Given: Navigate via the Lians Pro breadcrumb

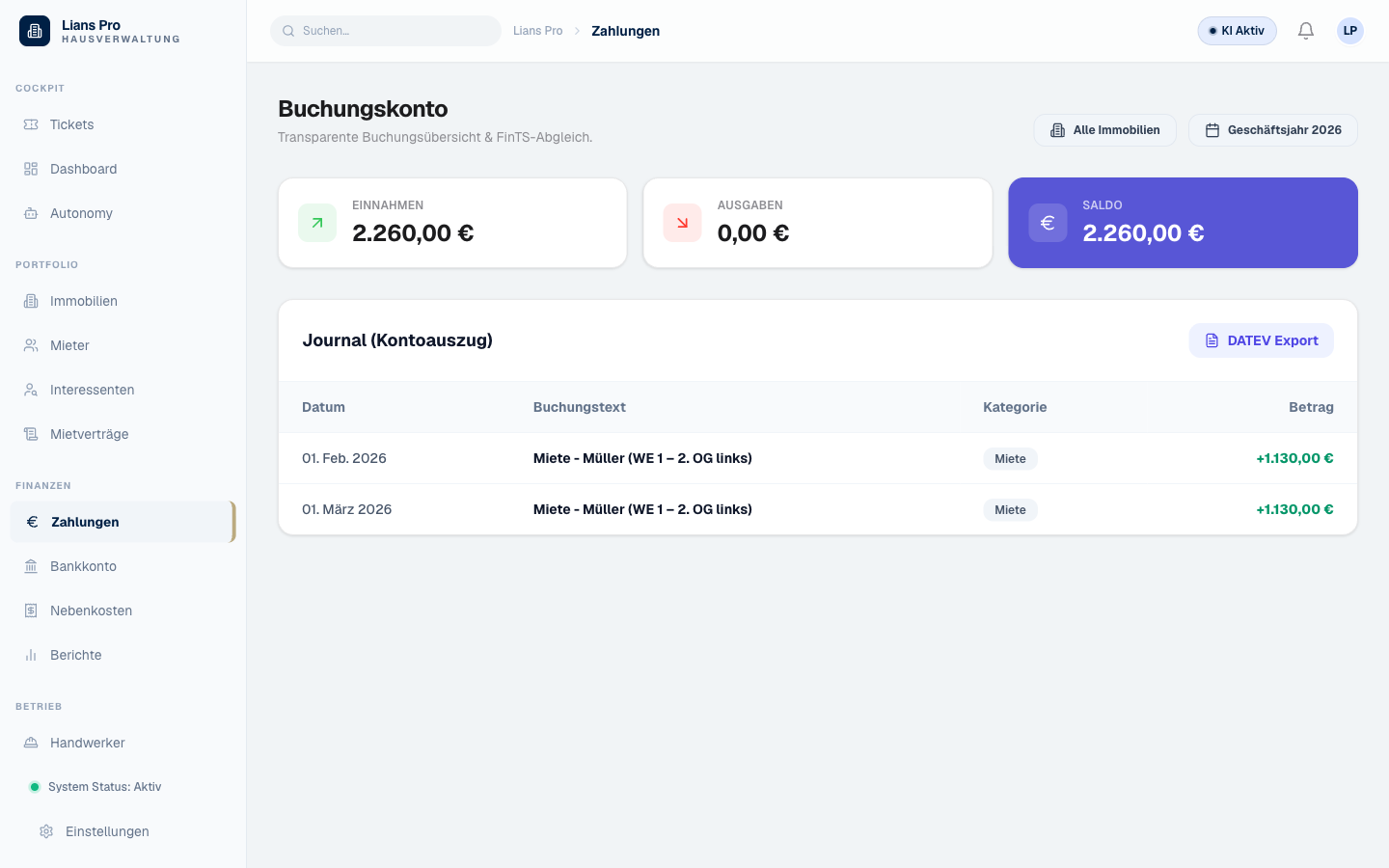Looking at the screenshot, I should 537,31.
